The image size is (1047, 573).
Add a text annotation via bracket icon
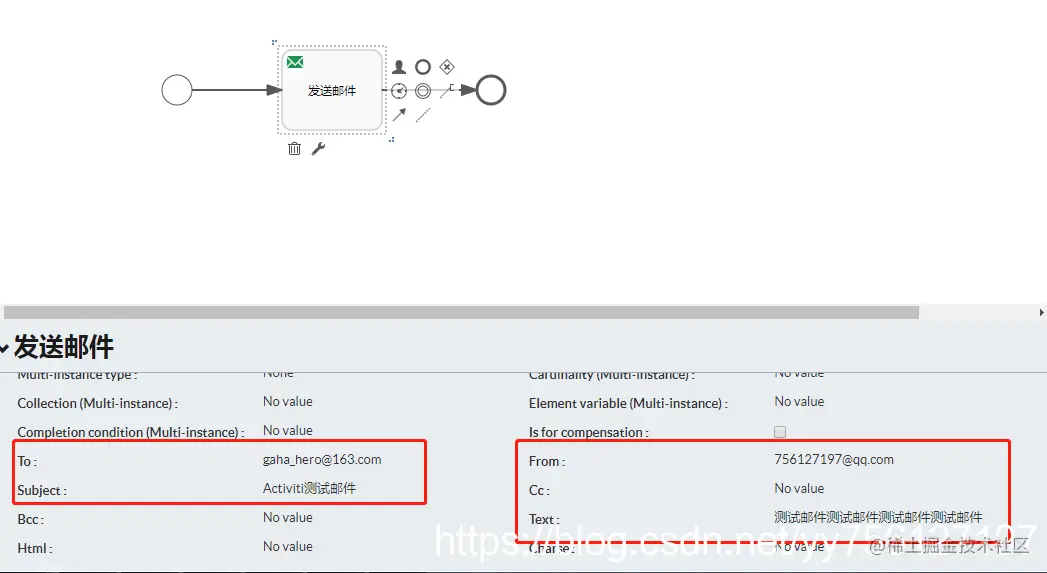coord(447,91)
